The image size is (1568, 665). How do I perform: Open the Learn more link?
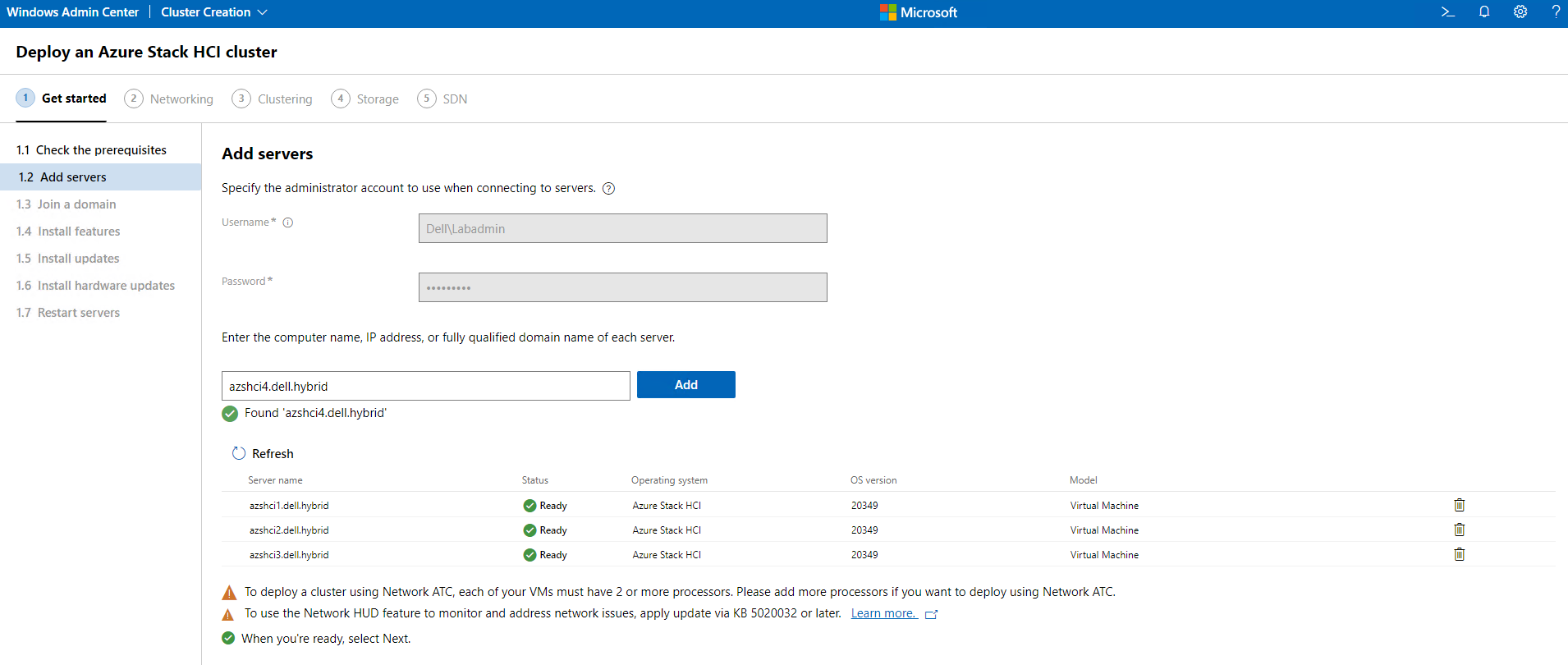(883, 613)
